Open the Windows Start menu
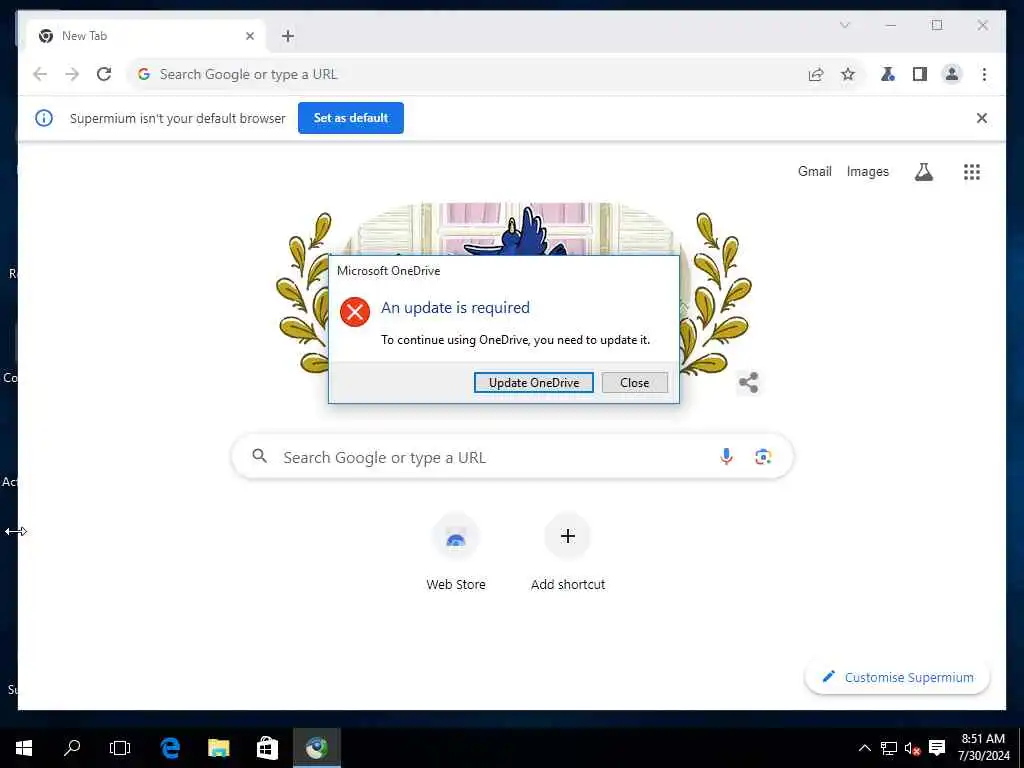1024x768 pixels. coord(24,748)
